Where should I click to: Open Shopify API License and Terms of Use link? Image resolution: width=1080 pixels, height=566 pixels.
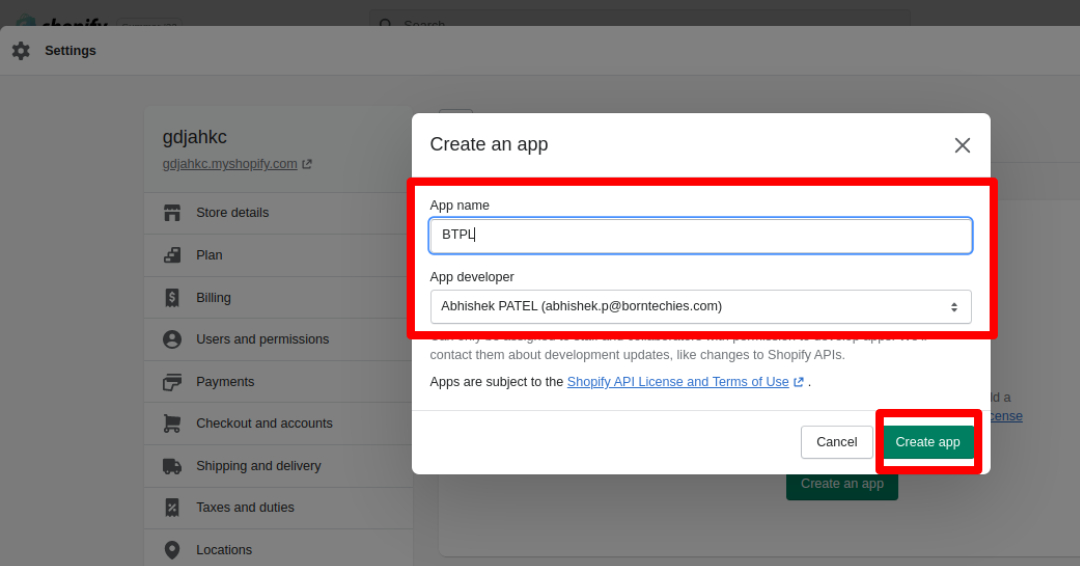click(x=678, y=382)
